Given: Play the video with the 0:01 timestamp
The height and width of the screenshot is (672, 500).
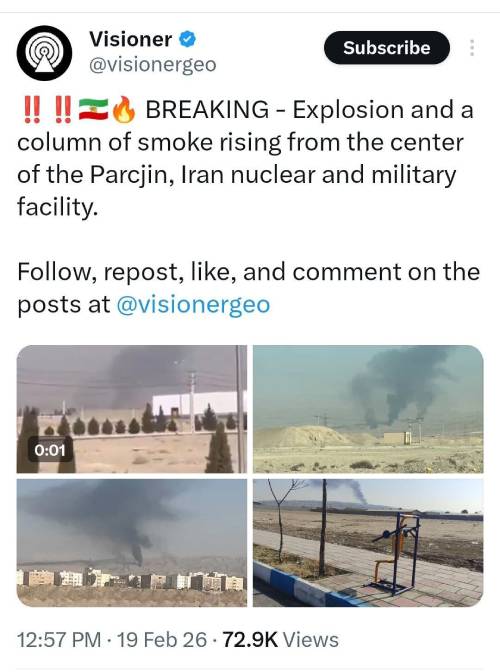Looking at the screenshot, I should coord(132,409).
